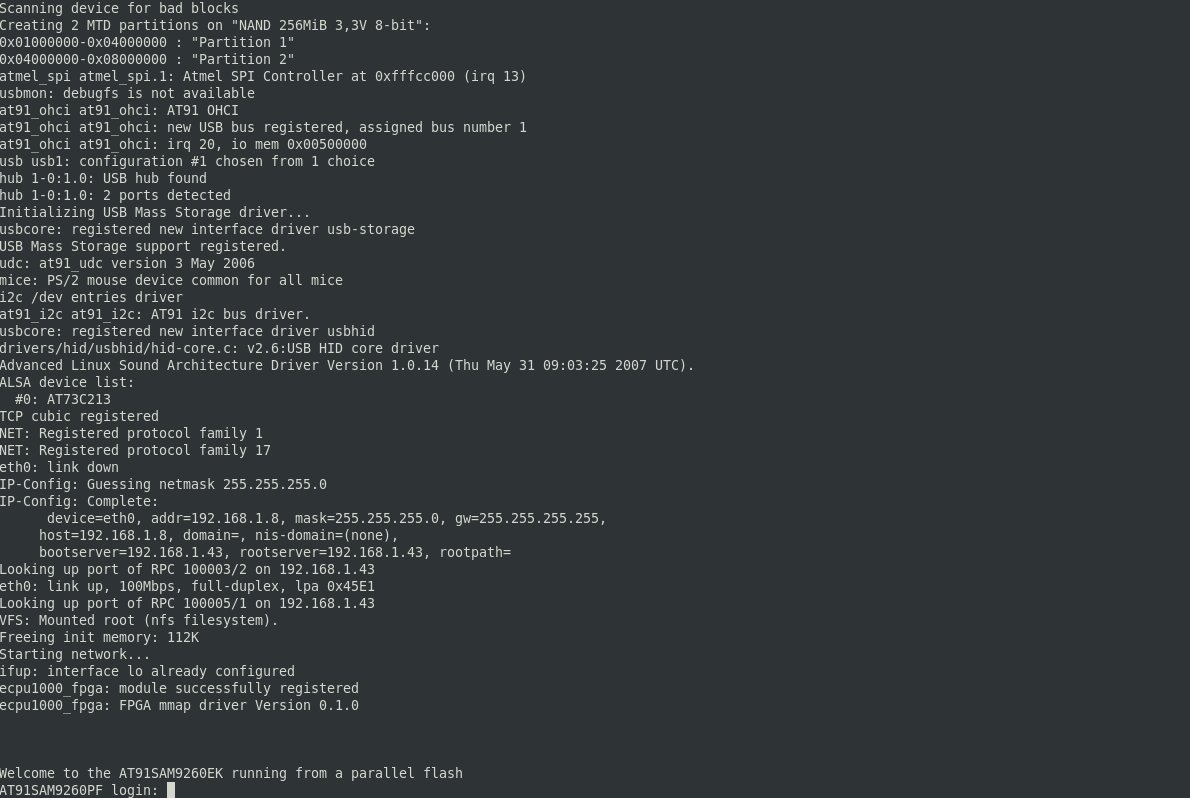This screenshot has width=1190, height=798.
Task: Click "IP-Config: Guessing netmask 255.255.255.0" line
Action: (x=163, y=484)
